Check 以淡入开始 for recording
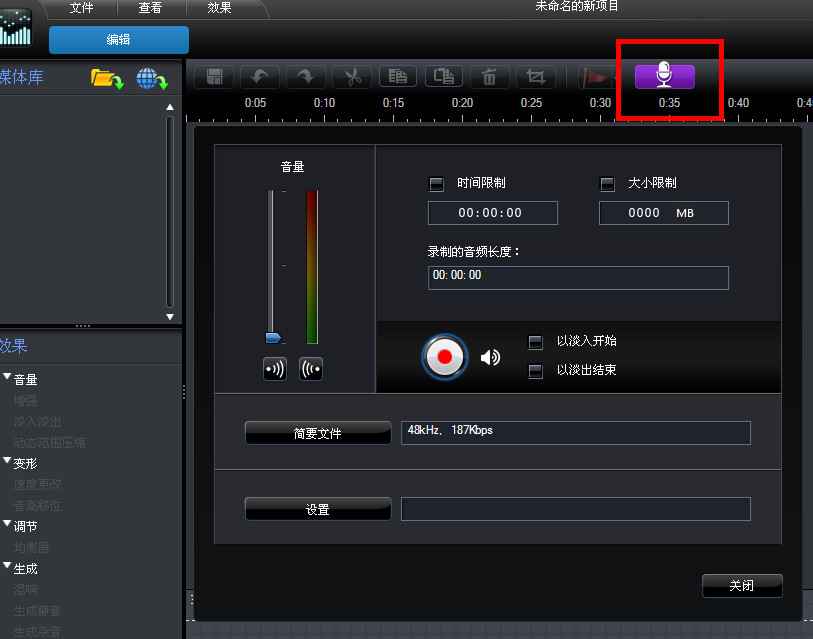This screenshot has height=639, width=813. pos(536,340)
